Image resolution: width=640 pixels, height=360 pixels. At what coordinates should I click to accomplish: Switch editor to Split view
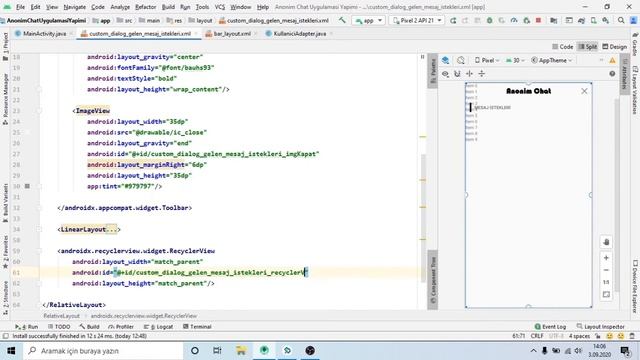[587, 47]
